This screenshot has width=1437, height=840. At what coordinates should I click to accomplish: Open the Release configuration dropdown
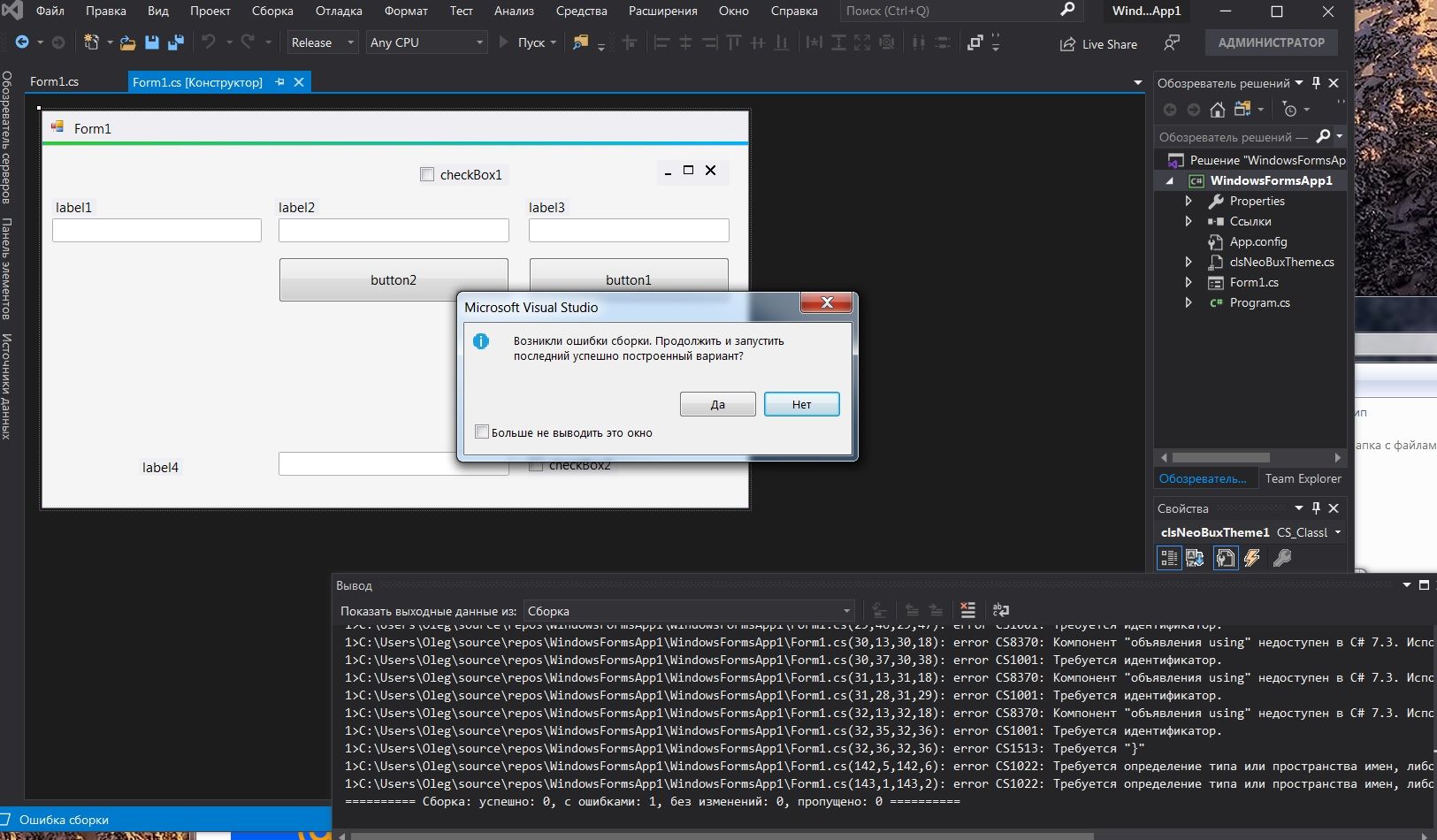pyautogui.click(x=322, y=42)
